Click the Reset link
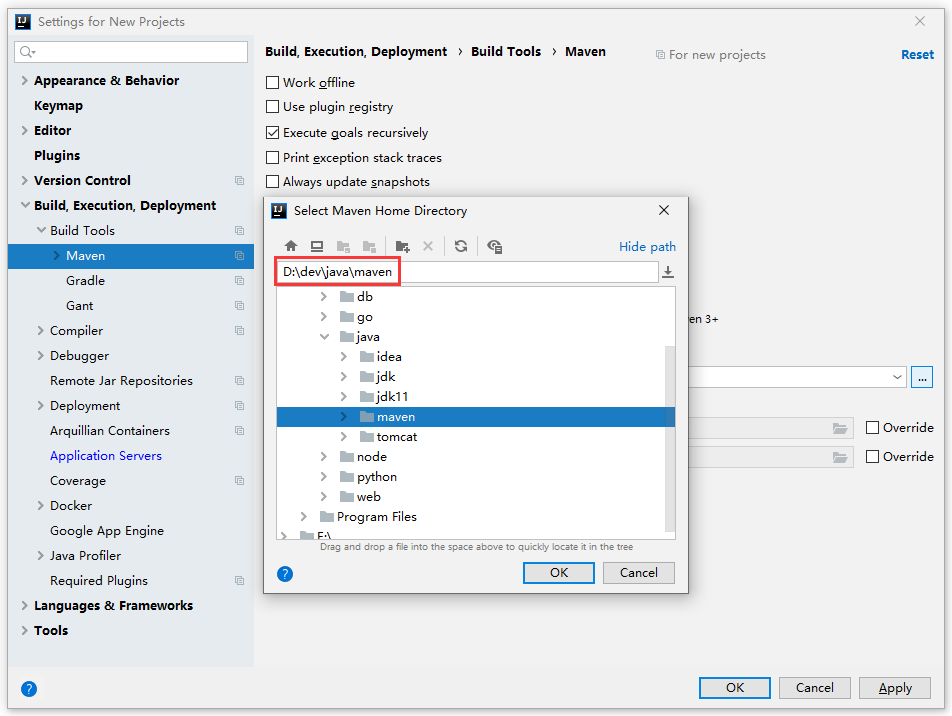 tap(917, 55)
